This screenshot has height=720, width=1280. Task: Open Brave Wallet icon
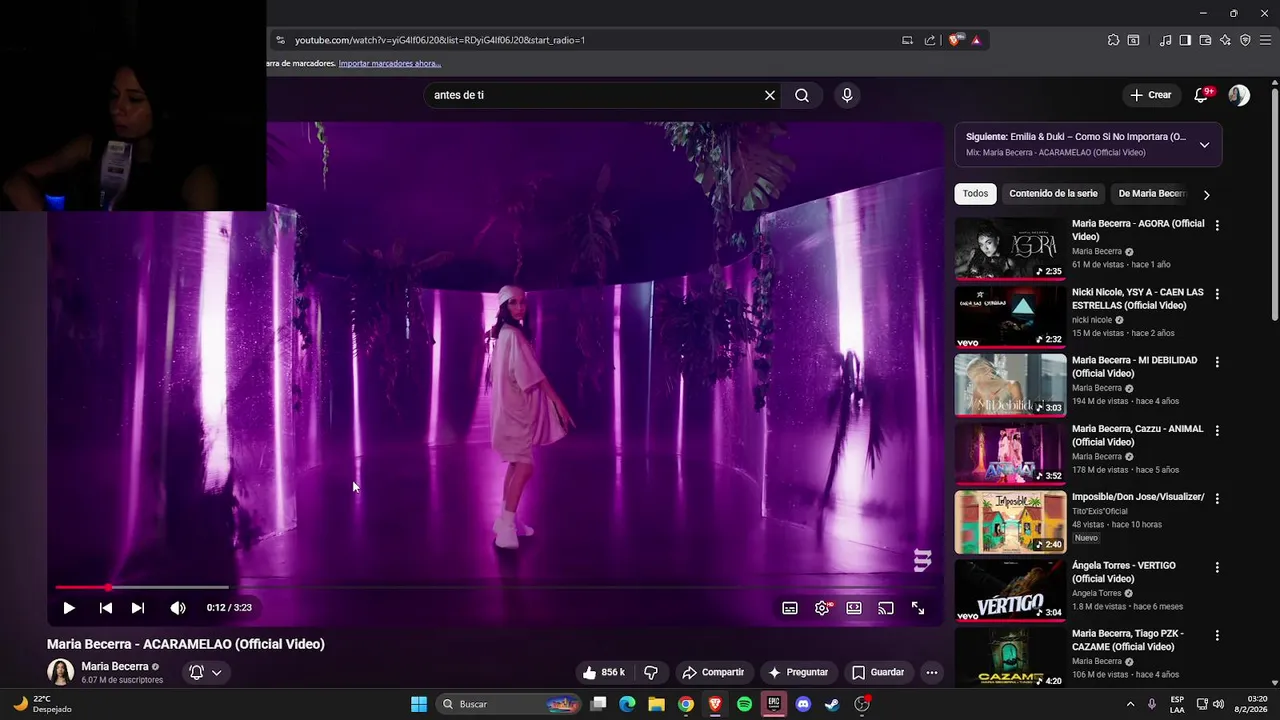pyautogui.click(x=1205, y=40)
